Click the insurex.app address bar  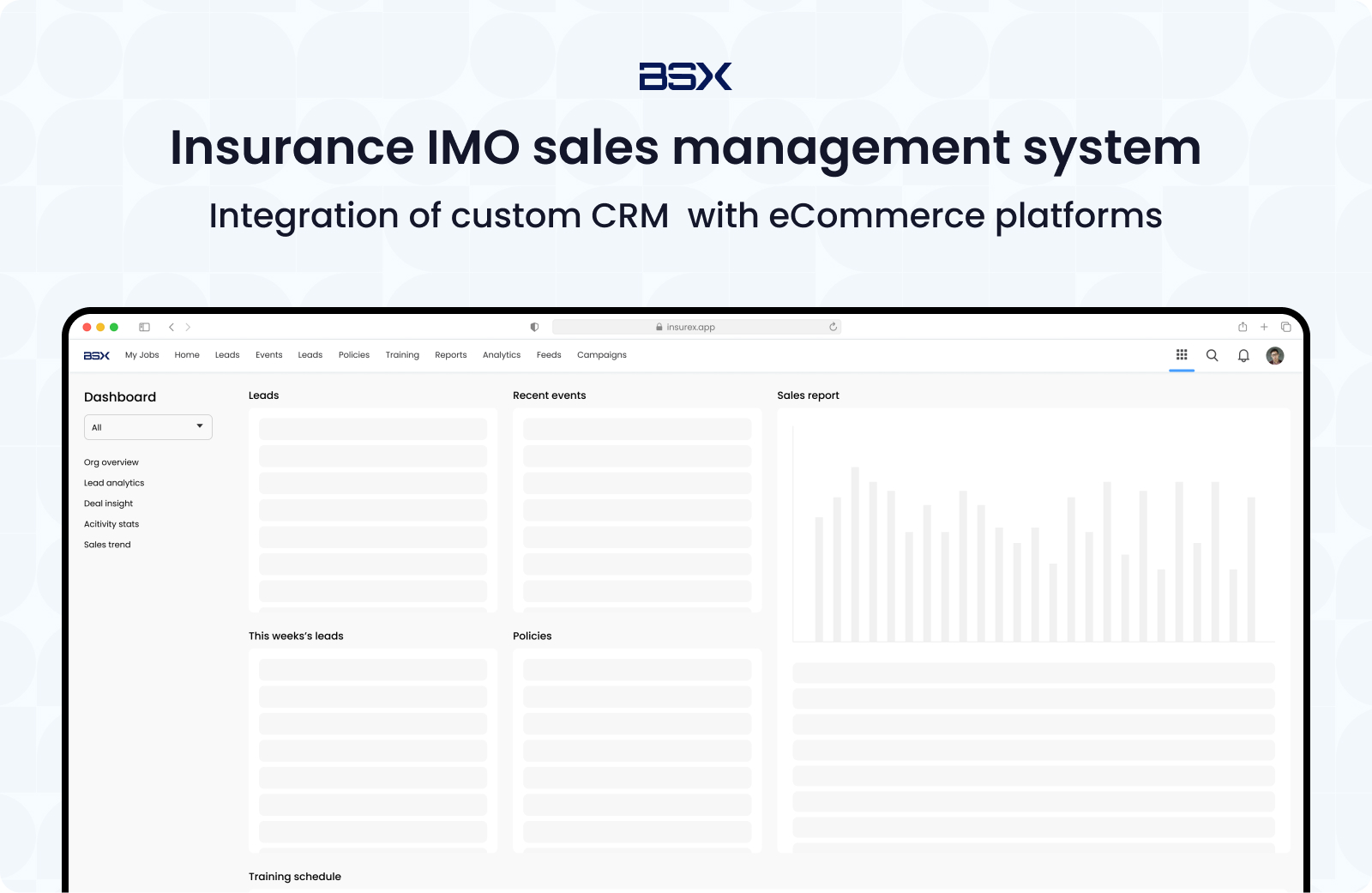(696, 327)
